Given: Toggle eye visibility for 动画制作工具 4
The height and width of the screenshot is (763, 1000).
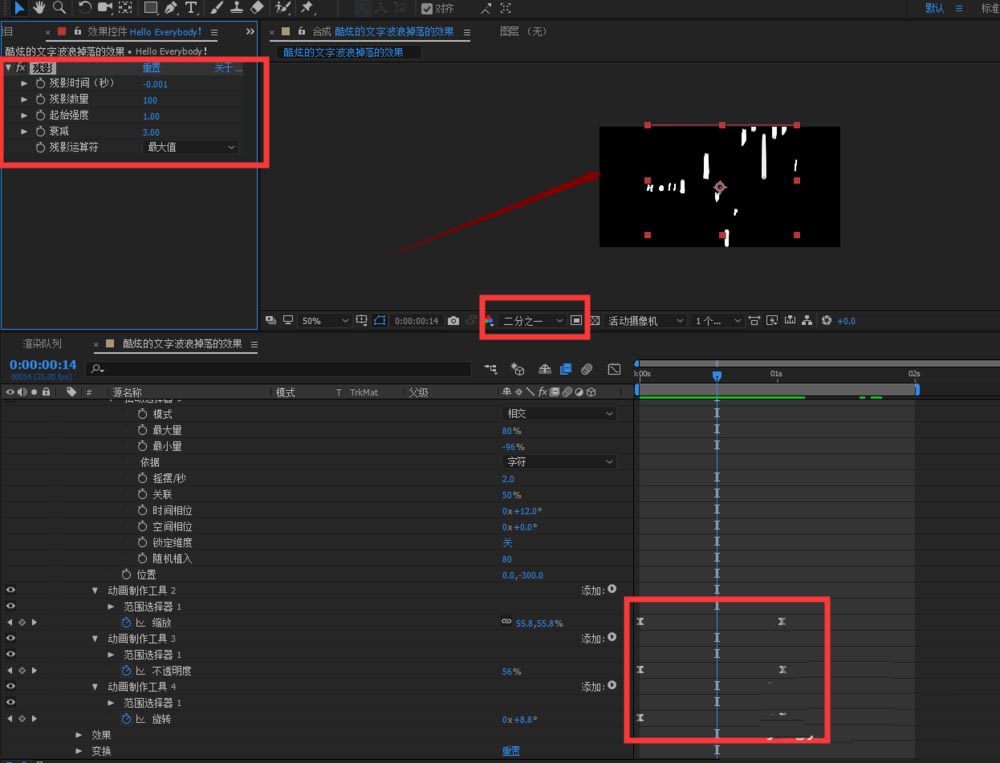Looking at the screenshot, I should tap(11, 687).
